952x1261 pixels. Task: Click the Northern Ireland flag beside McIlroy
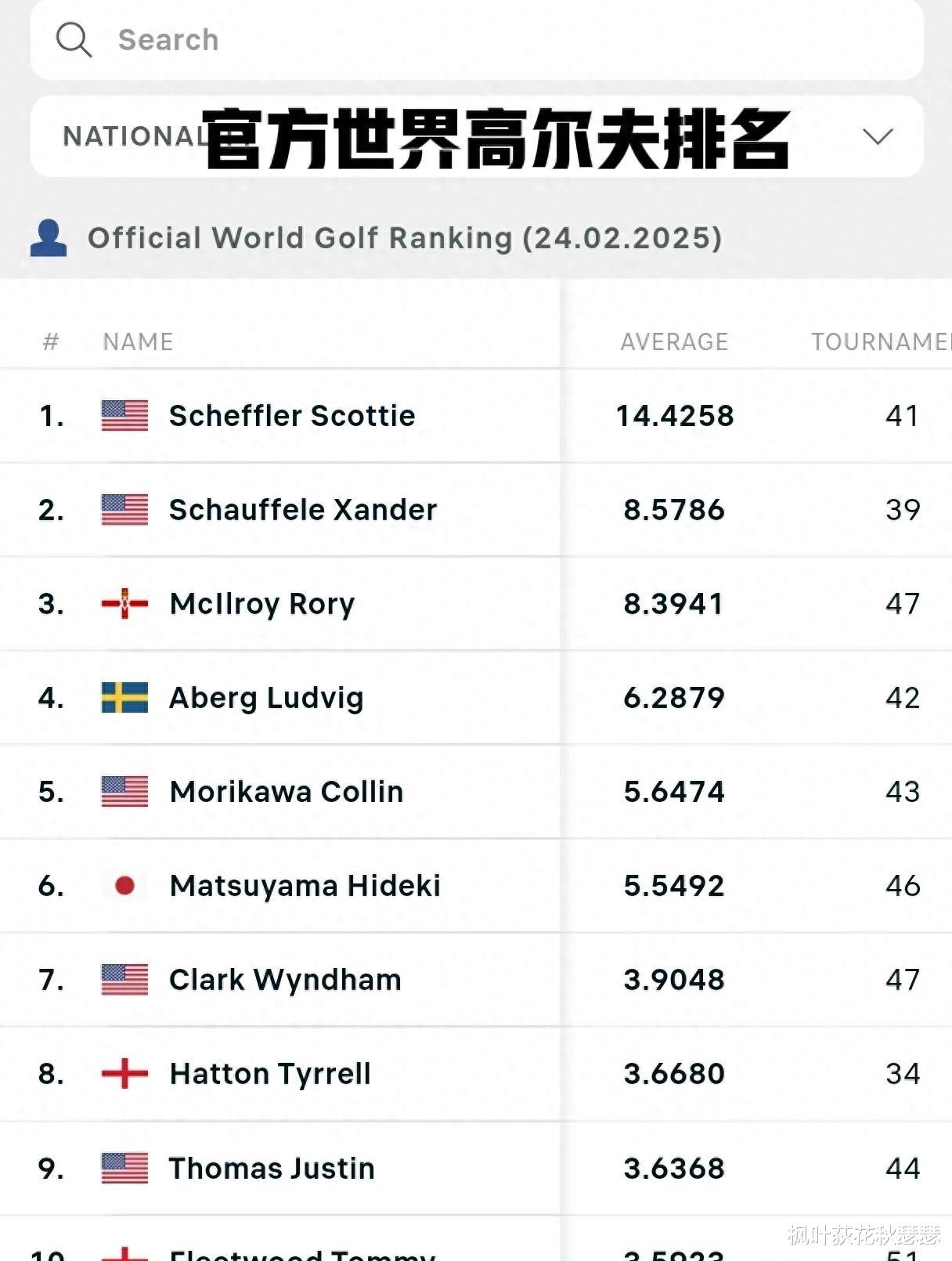pyautogui.click(x=124, y=604)
